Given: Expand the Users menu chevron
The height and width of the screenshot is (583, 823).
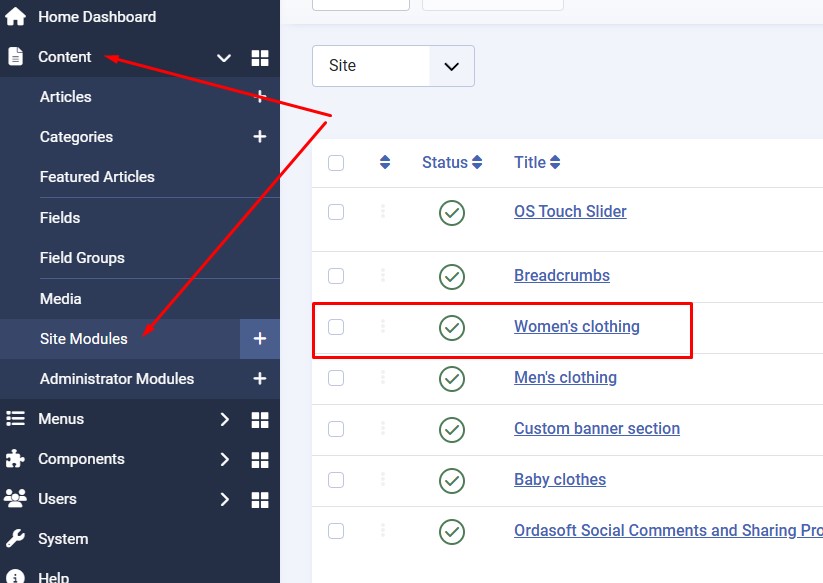Looking at the screenshot, I should [x=224, y=499].
